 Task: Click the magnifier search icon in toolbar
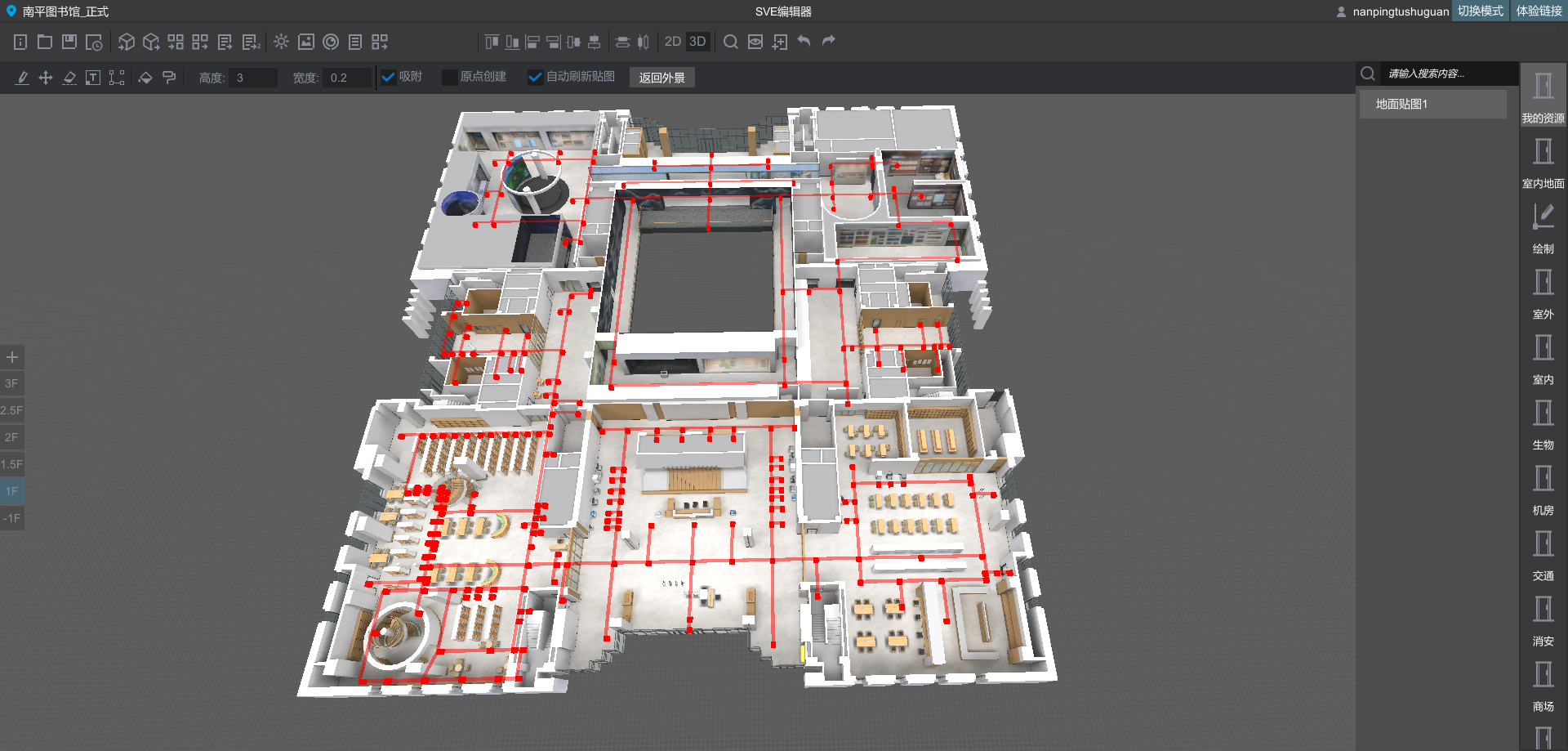coord(731,42)
